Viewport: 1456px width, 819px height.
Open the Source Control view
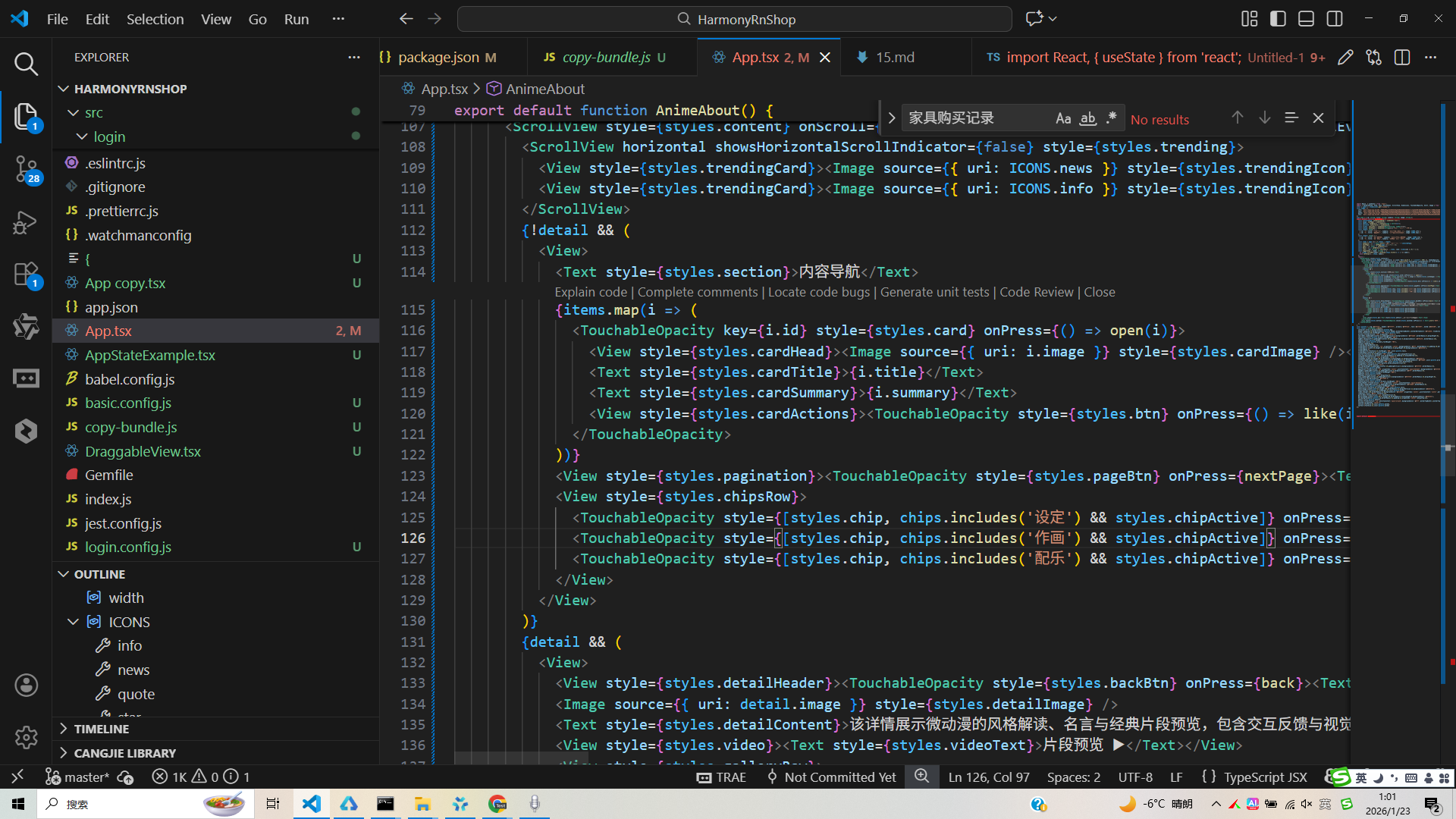26,168
